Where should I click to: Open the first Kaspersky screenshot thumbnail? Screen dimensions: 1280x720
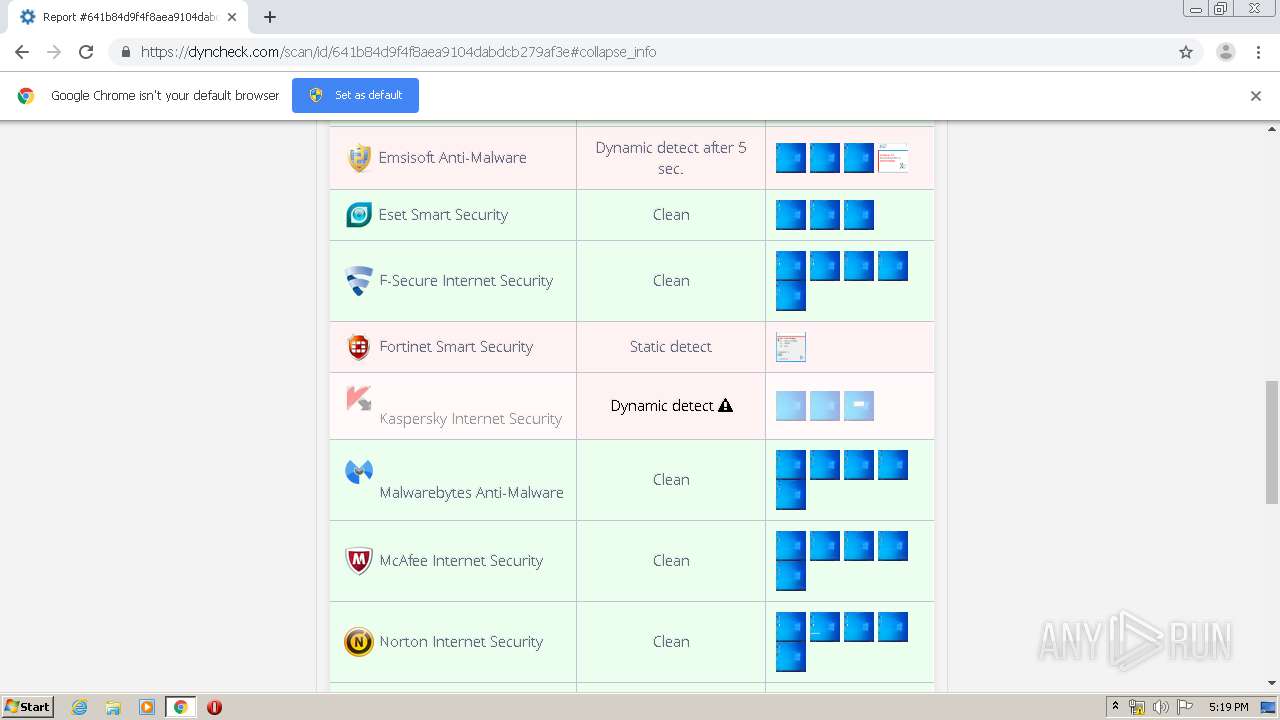click(791, 406)
